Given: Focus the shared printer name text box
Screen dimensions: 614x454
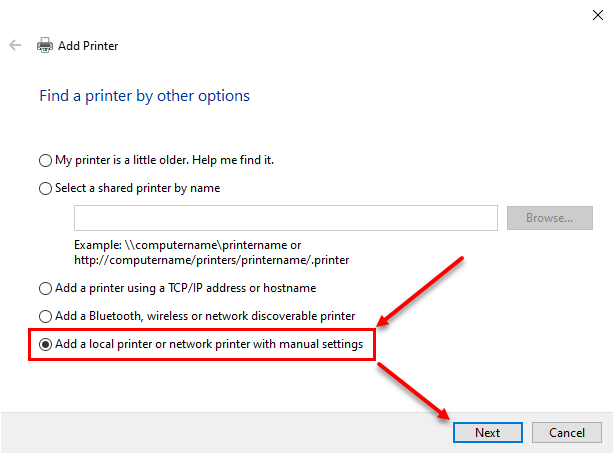Looking at the screenshot, I should point(286,218).
